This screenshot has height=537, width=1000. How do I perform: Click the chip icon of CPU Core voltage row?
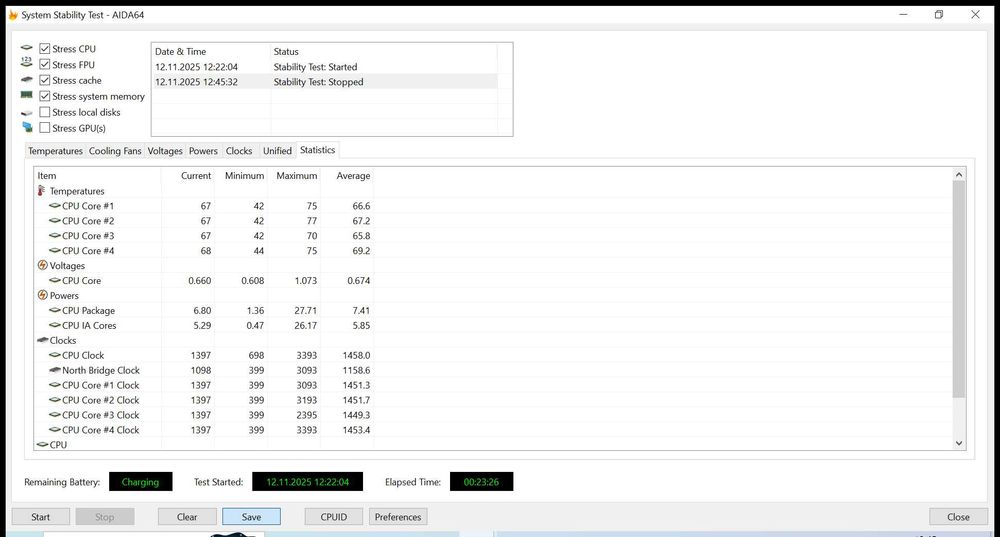click(55, 280)
